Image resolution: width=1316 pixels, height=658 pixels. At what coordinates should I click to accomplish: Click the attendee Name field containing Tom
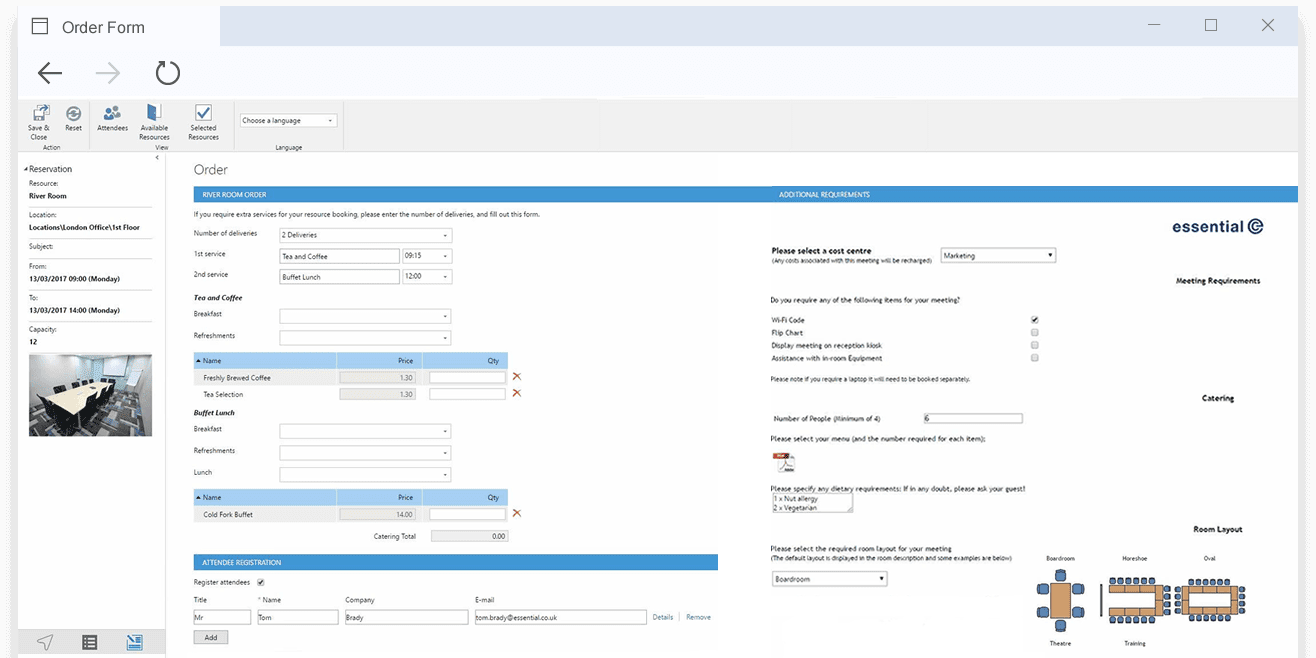click(298, 617)
